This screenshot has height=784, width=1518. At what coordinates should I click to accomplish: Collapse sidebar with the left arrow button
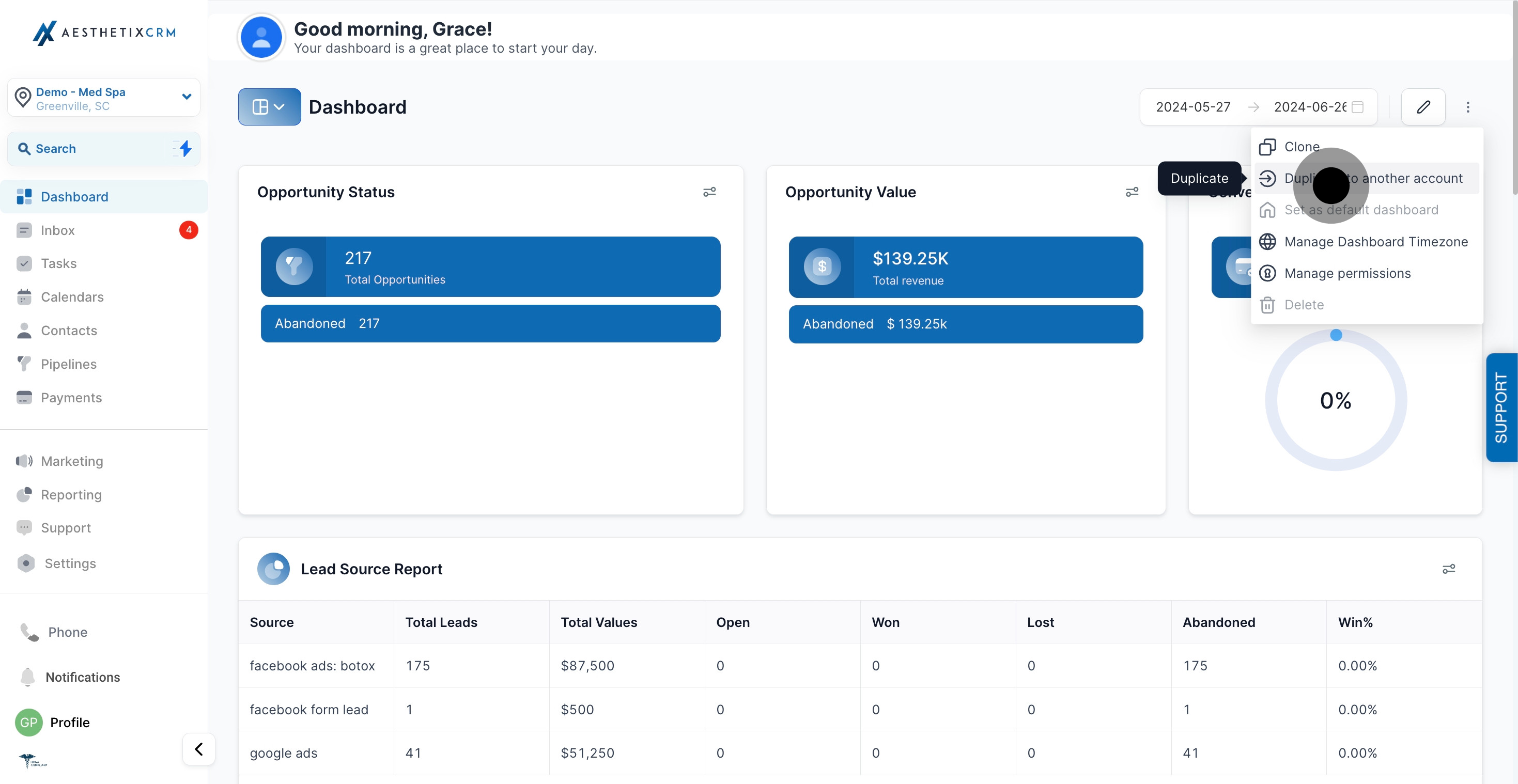point(198,749)
